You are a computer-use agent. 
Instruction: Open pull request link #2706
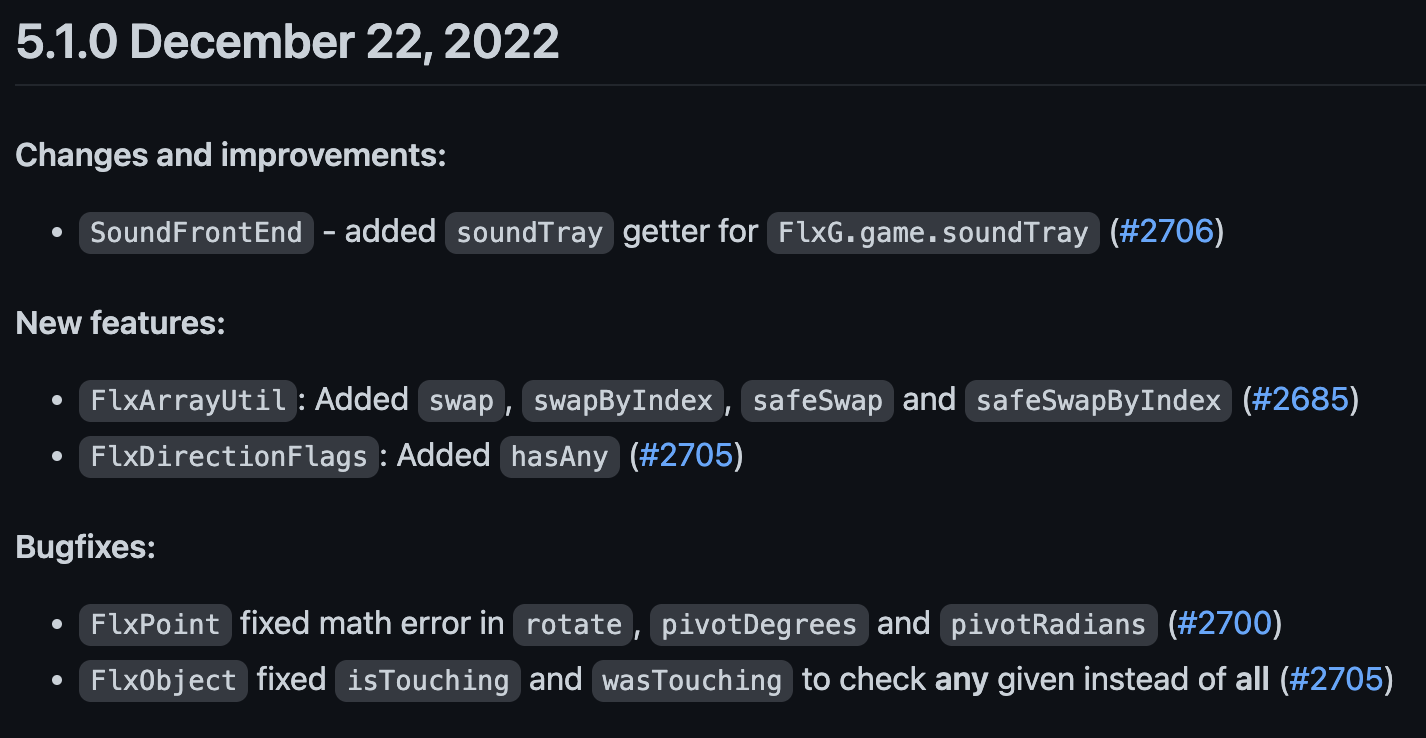click(x=1166, y=232)
